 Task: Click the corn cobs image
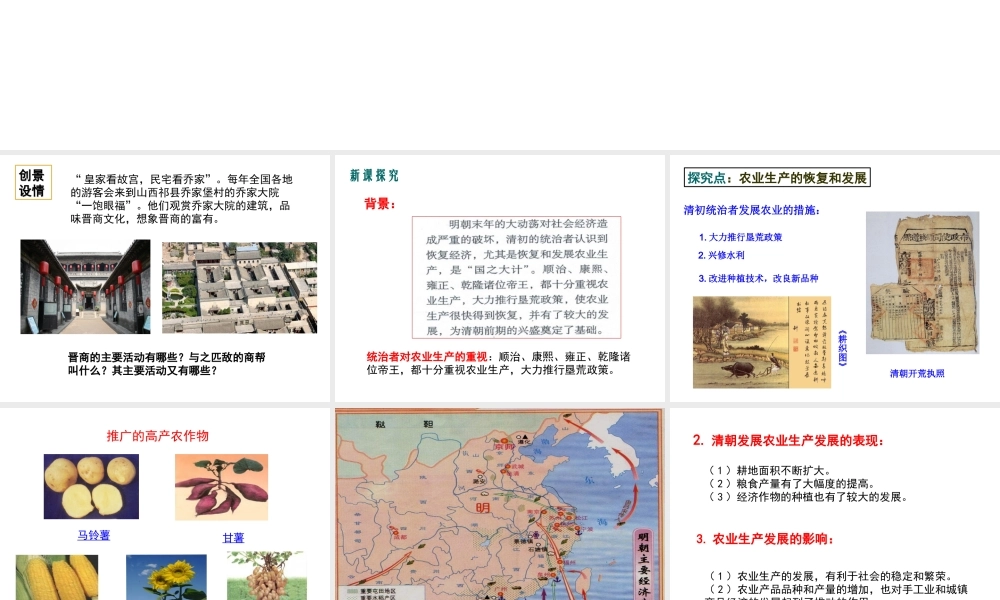[x=57, y=577]
